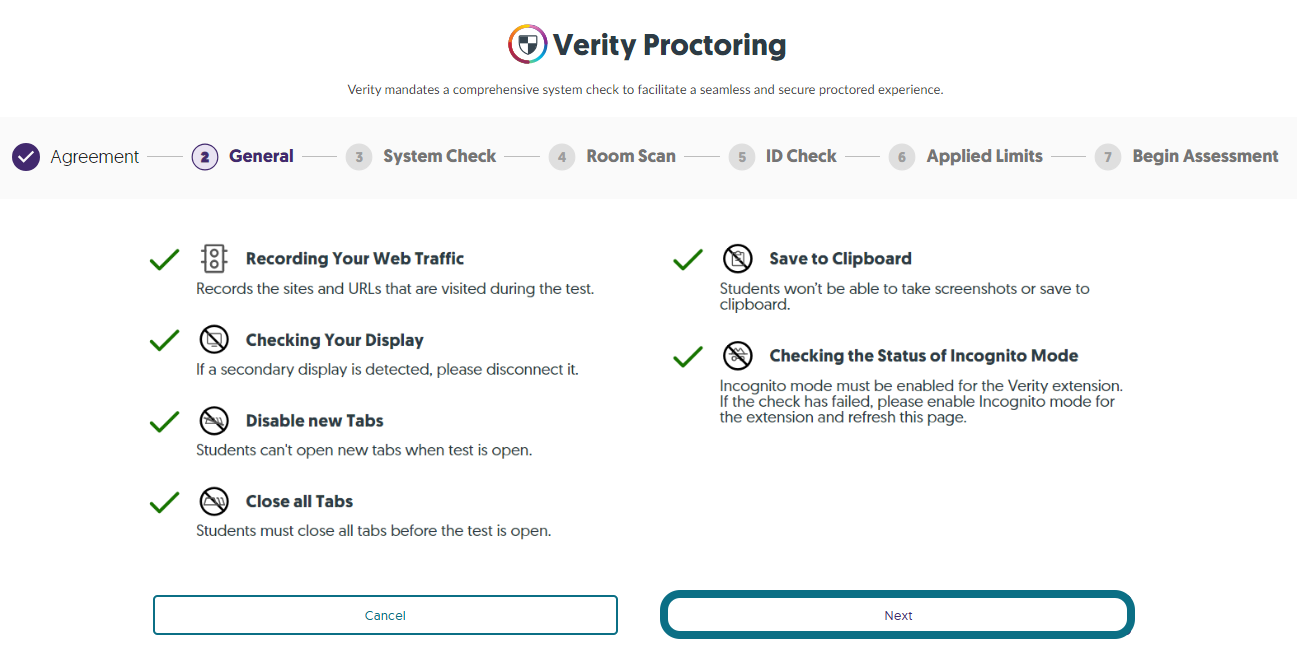Click the Checking Your Display icon

pos(214,340)
